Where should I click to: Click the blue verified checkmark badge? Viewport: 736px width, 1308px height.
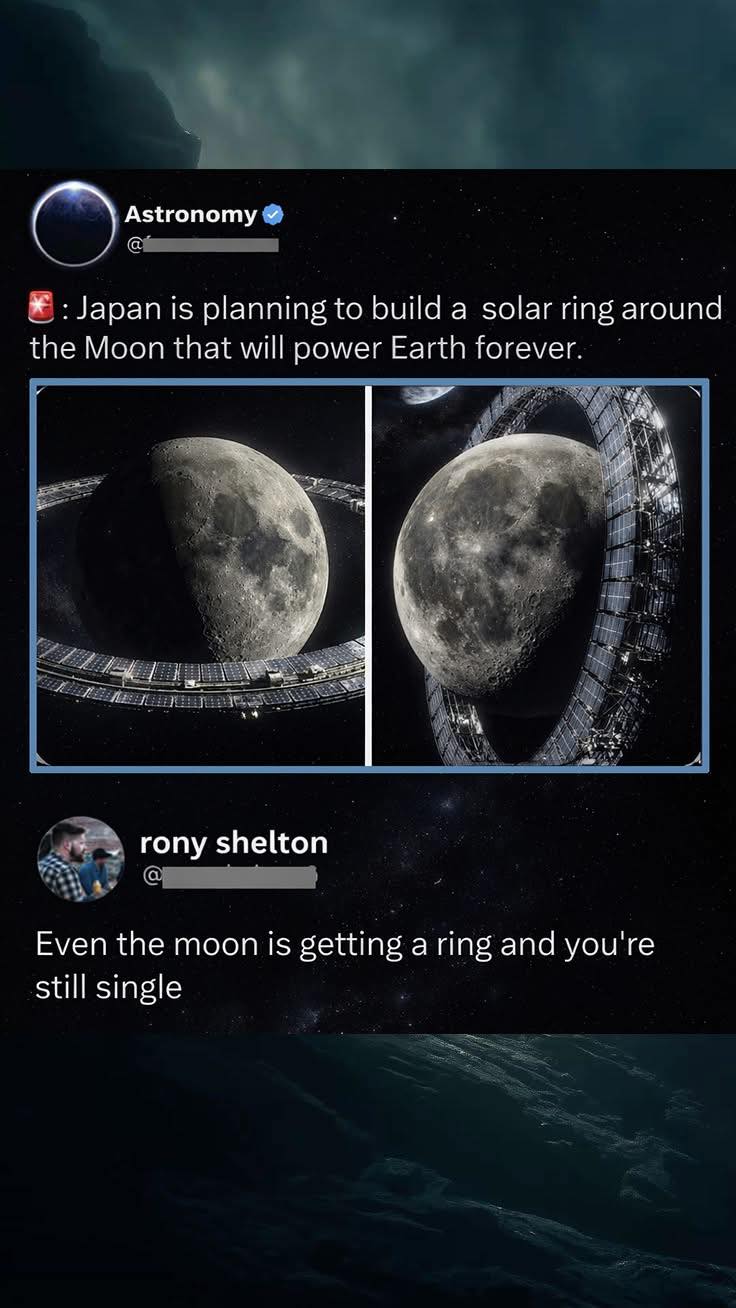click(273, 214)
